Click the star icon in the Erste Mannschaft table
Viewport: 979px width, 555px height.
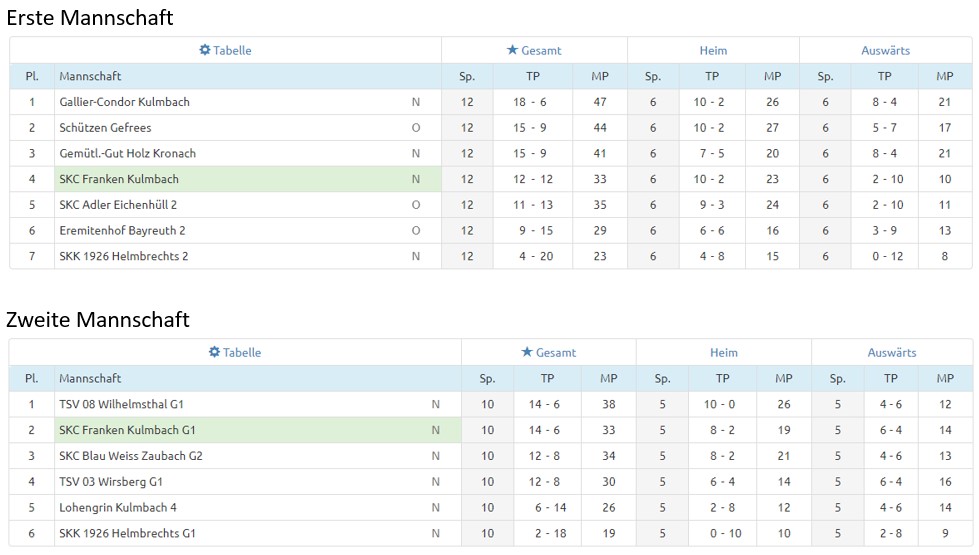point(512,50)
